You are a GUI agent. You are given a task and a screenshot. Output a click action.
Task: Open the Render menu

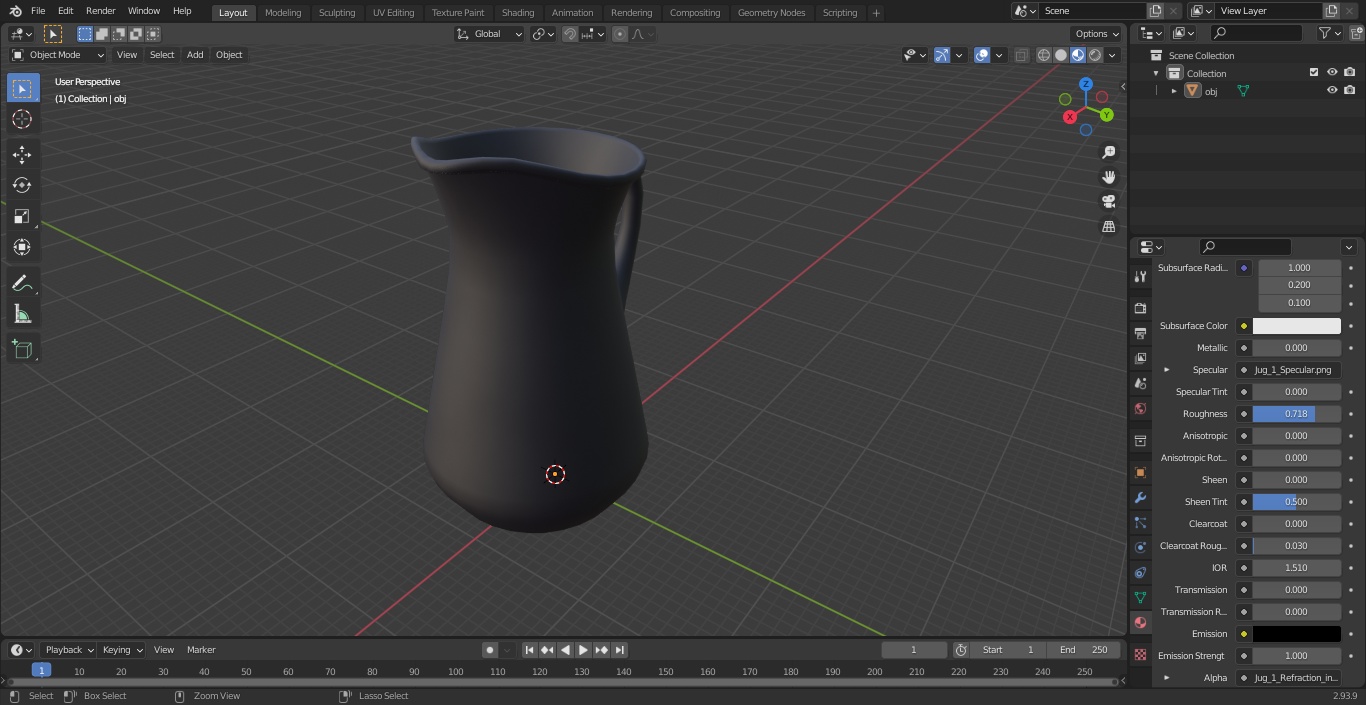pos(100,11)
